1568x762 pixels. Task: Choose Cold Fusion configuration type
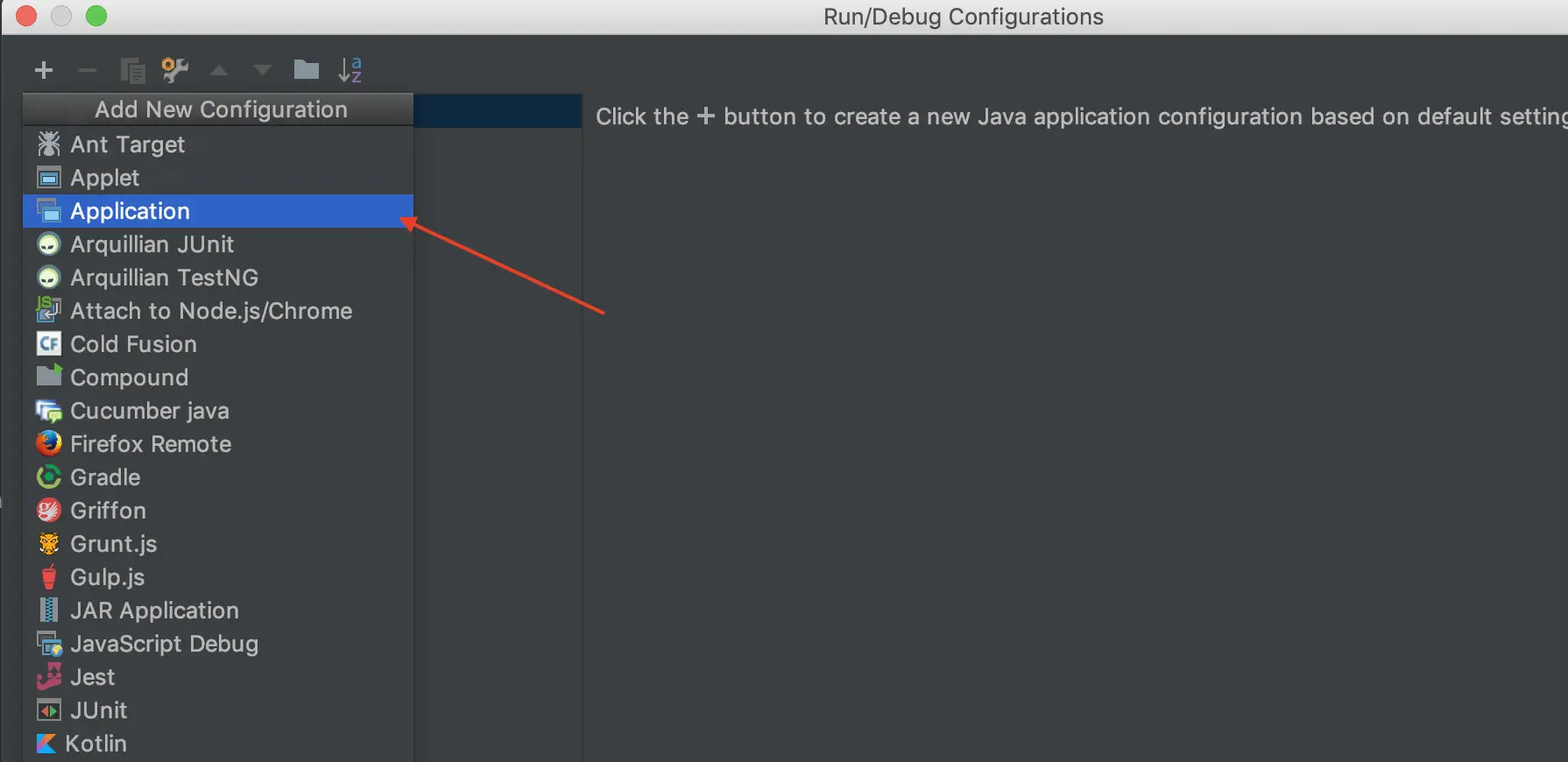click(218, 344)
